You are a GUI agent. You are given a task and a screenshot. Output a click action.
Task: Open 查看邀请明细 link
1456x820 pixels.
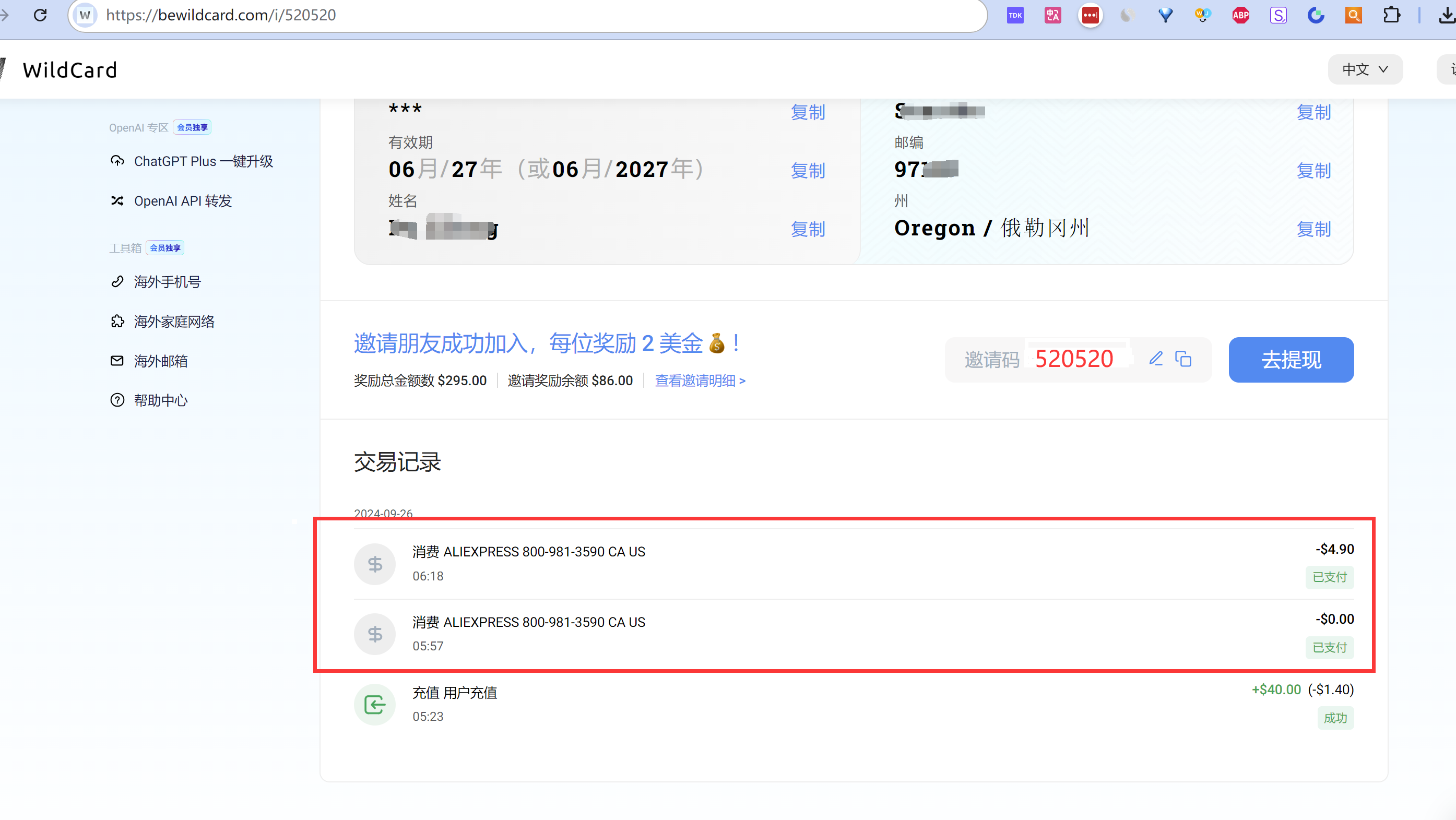pyautogui.click(x=700, y=381)
